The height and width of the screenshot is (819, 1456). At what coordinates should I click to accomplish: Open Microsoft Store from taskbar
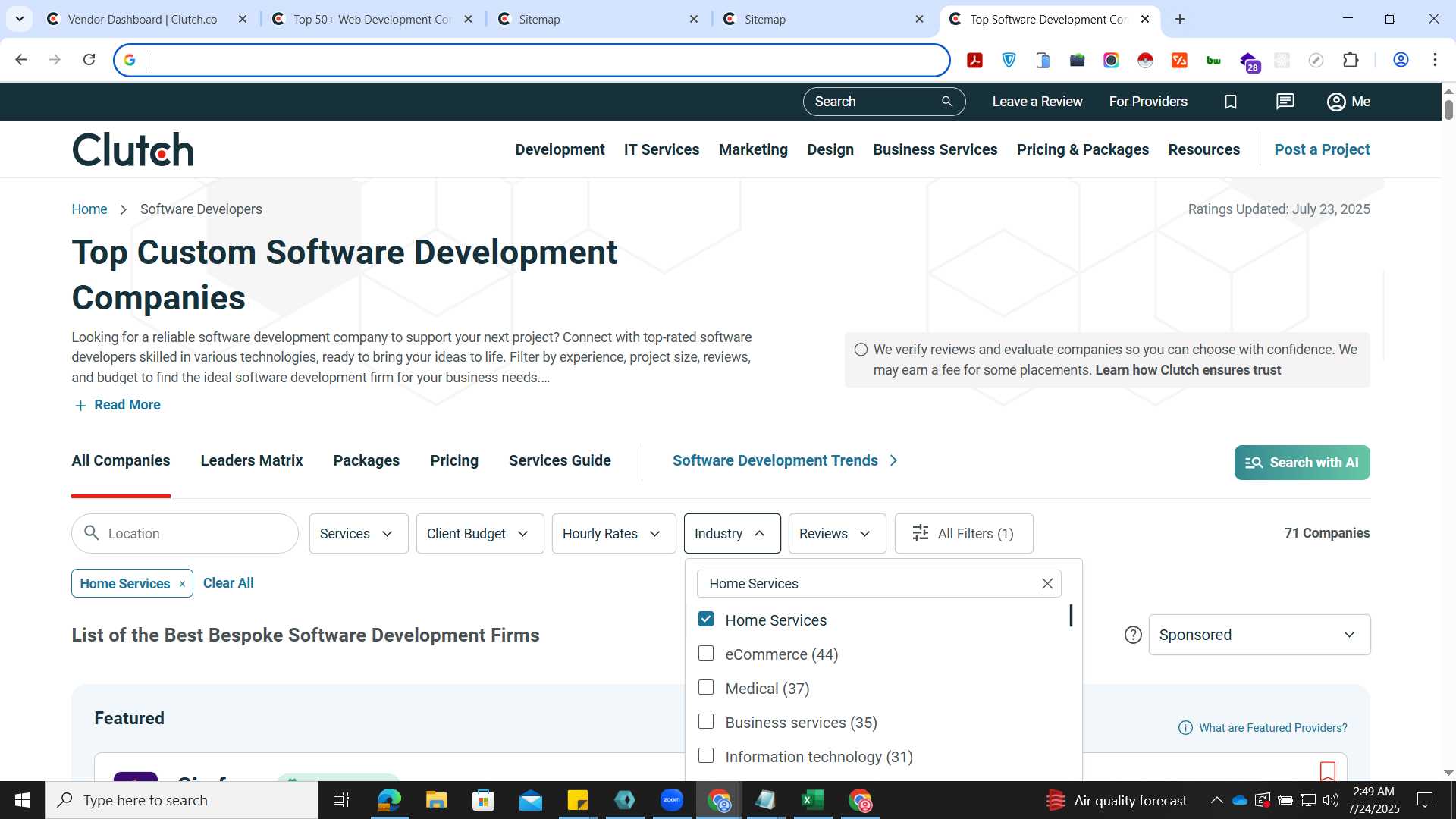pos(483,800)
